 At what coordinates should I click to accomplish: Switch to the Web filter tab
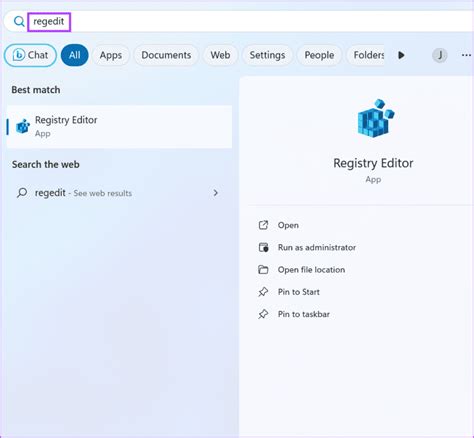220,55
